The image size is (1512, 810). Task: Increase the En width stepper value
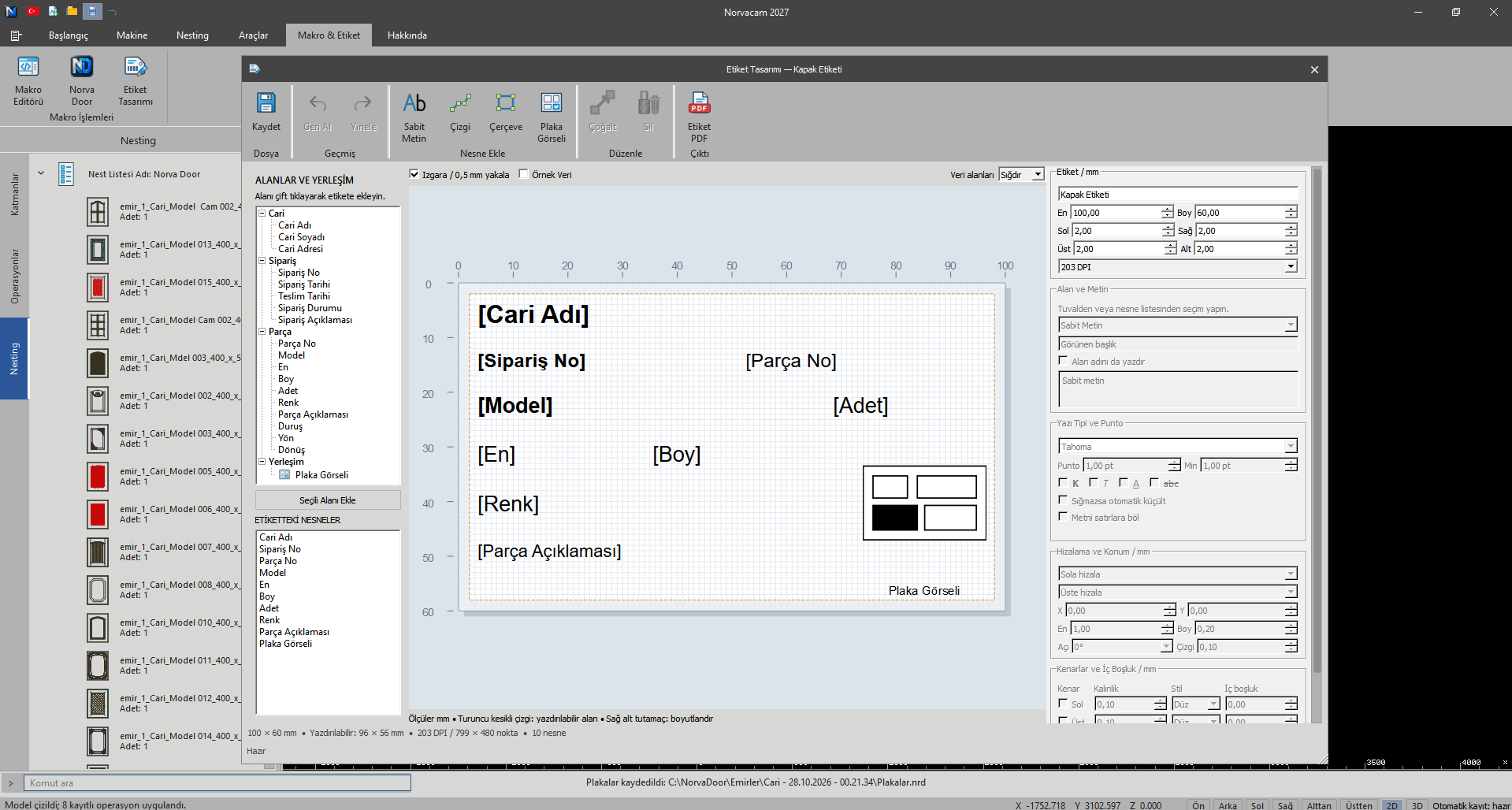click(x=1167, y=210)
